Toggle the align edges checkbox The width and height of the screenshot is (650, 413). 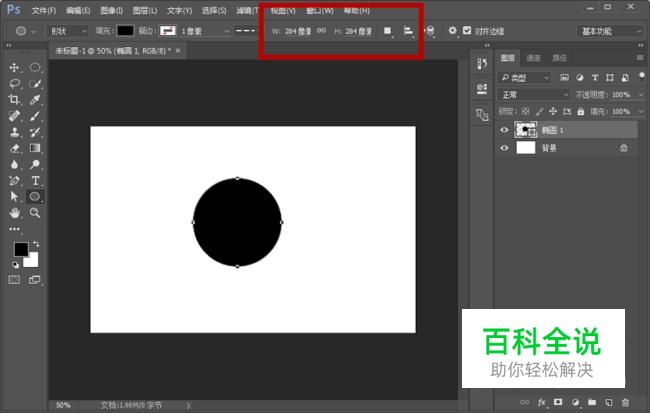(467, 30)
